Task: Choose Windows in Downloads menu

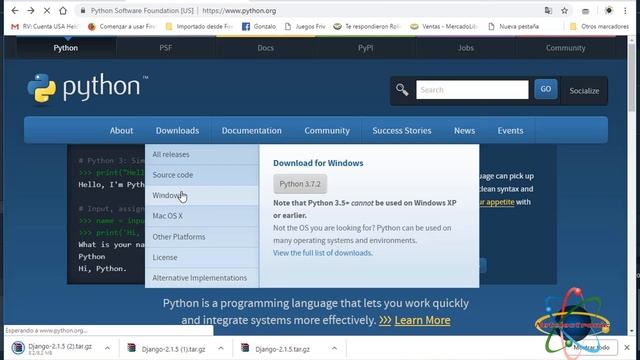Action: pos(202,196)
